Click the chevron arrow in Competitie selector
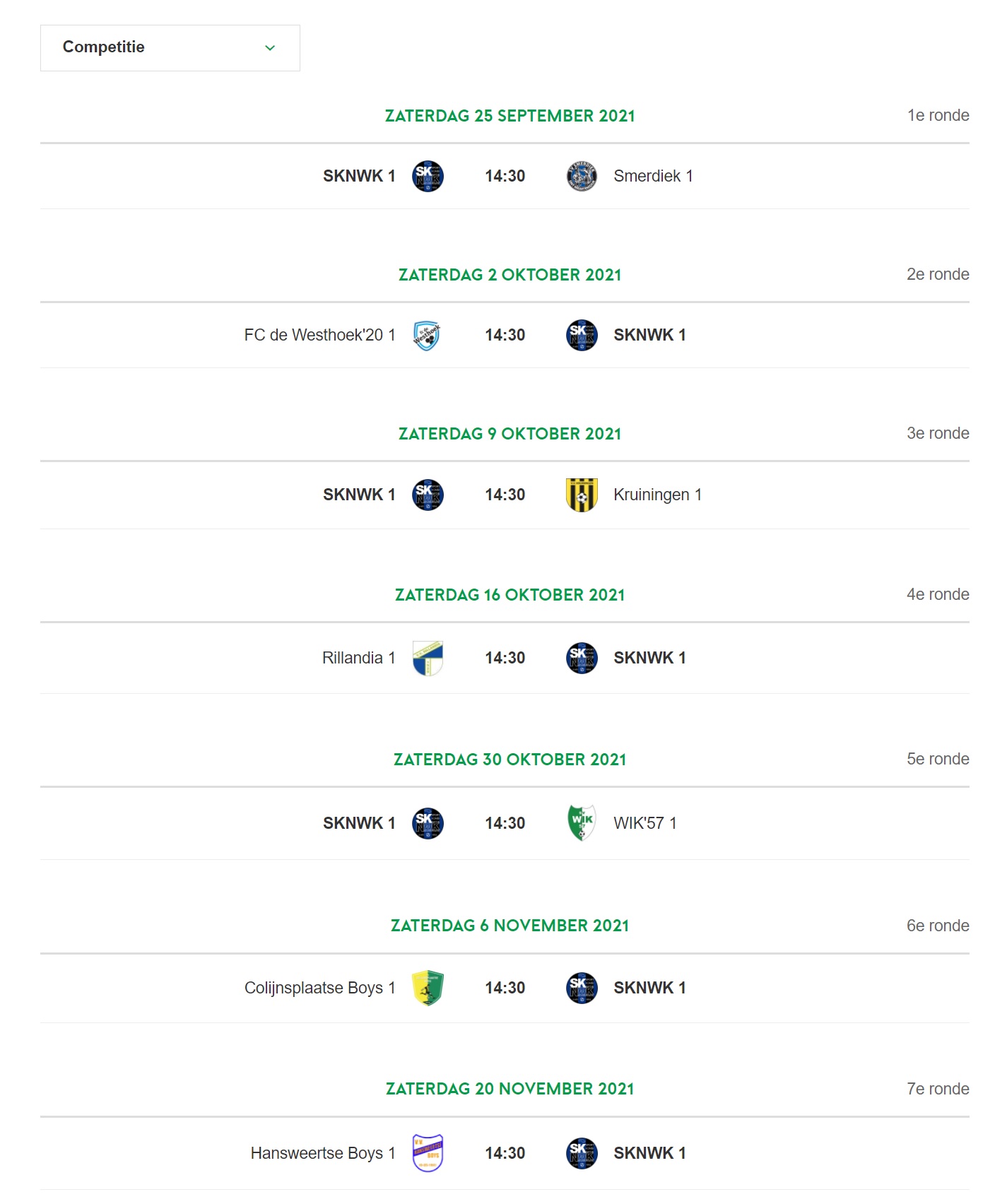The width and height of the screenshot is (1007, 1204). point(270,47)
